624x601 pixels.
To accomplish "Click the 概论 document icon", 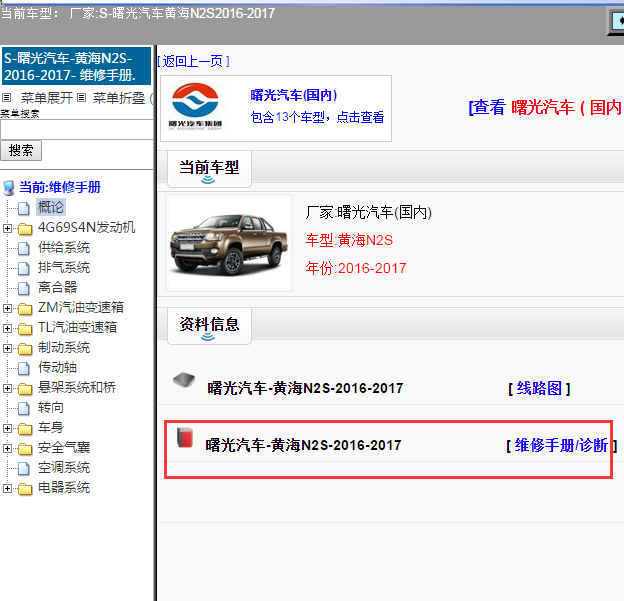I will pyautogui.click(x=23, y=208).
